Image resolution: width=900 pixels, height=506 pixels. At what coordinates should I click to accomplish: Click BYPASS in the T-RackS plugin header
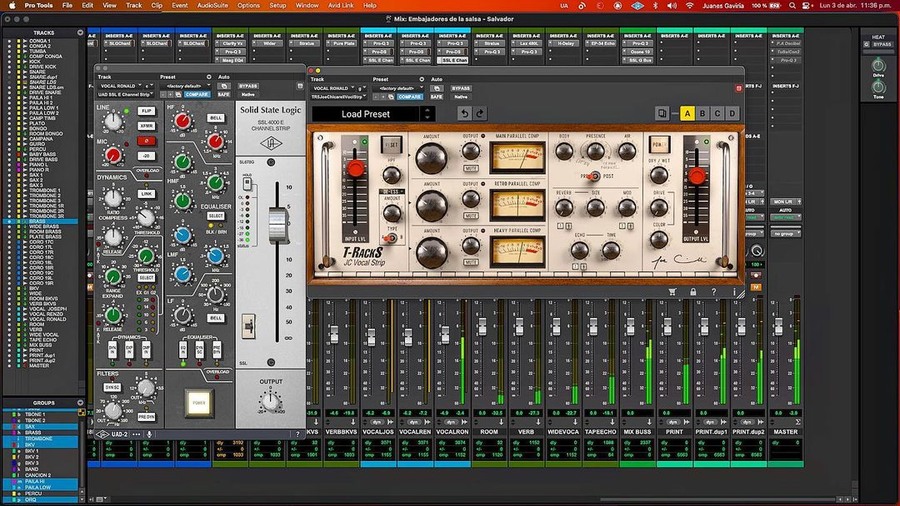[461, 88]
